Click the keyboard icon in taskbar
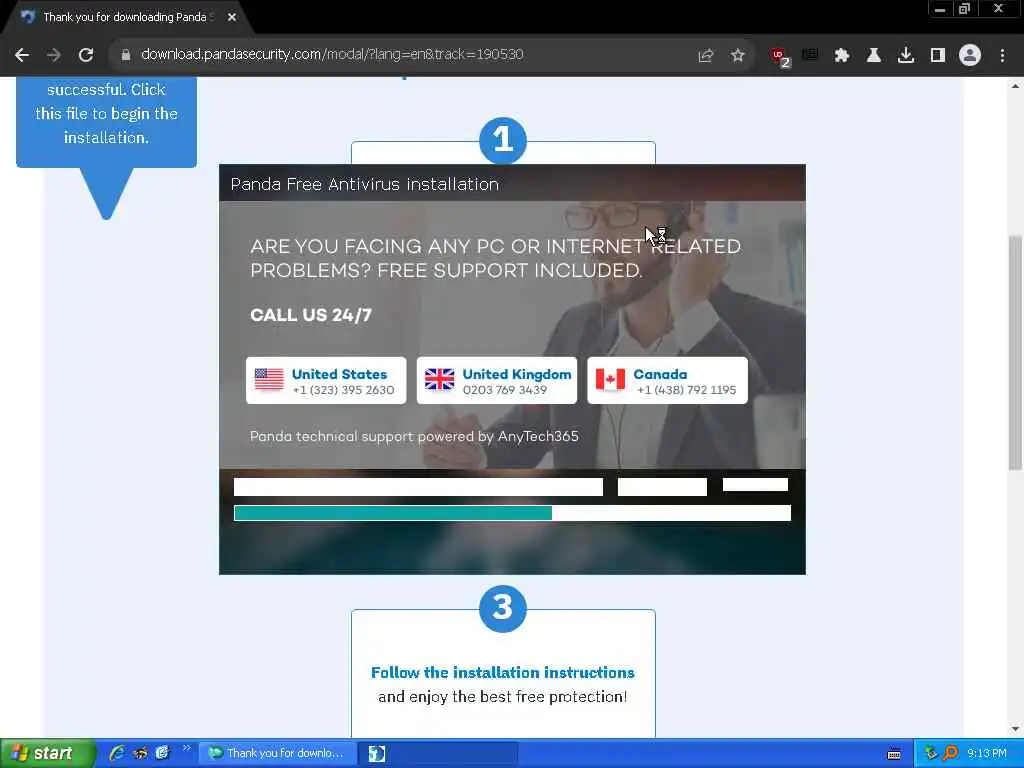This screenshot has height=768, width=1024. (894, 754)
